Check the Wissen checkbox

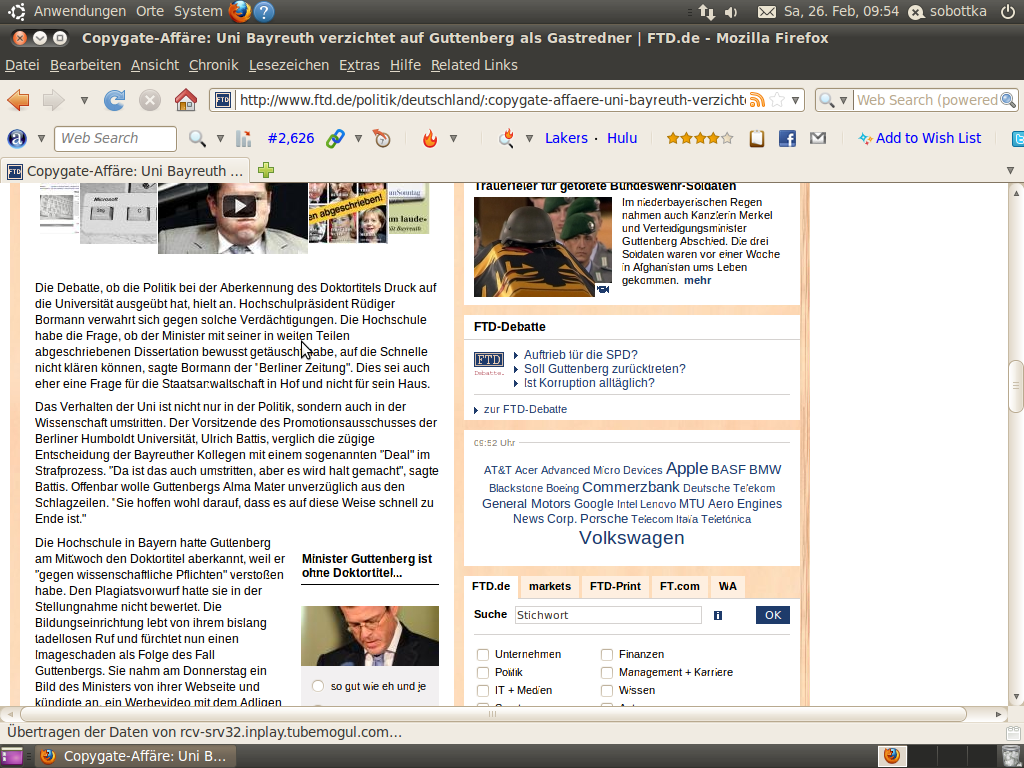click(x=607, y=691)
